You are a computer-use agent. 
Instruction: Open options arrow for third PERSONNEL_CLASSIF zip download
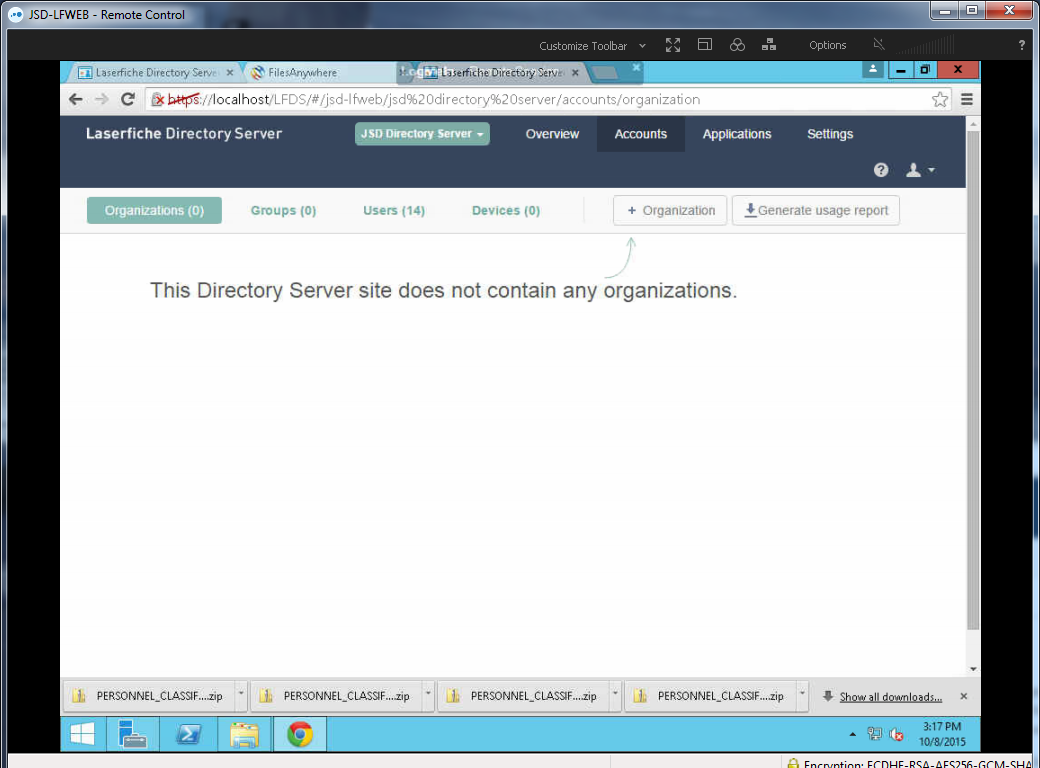tap(616, 696)
